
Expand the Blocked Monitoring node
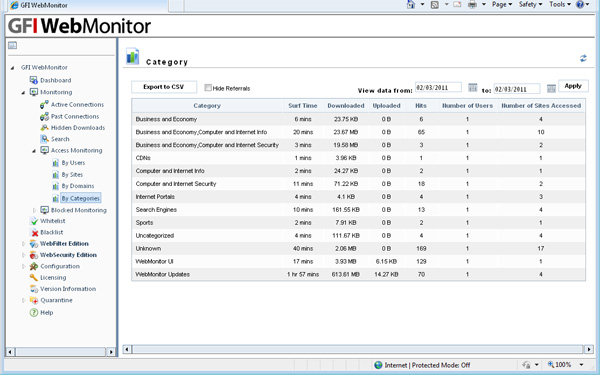[x=34, y=210]
